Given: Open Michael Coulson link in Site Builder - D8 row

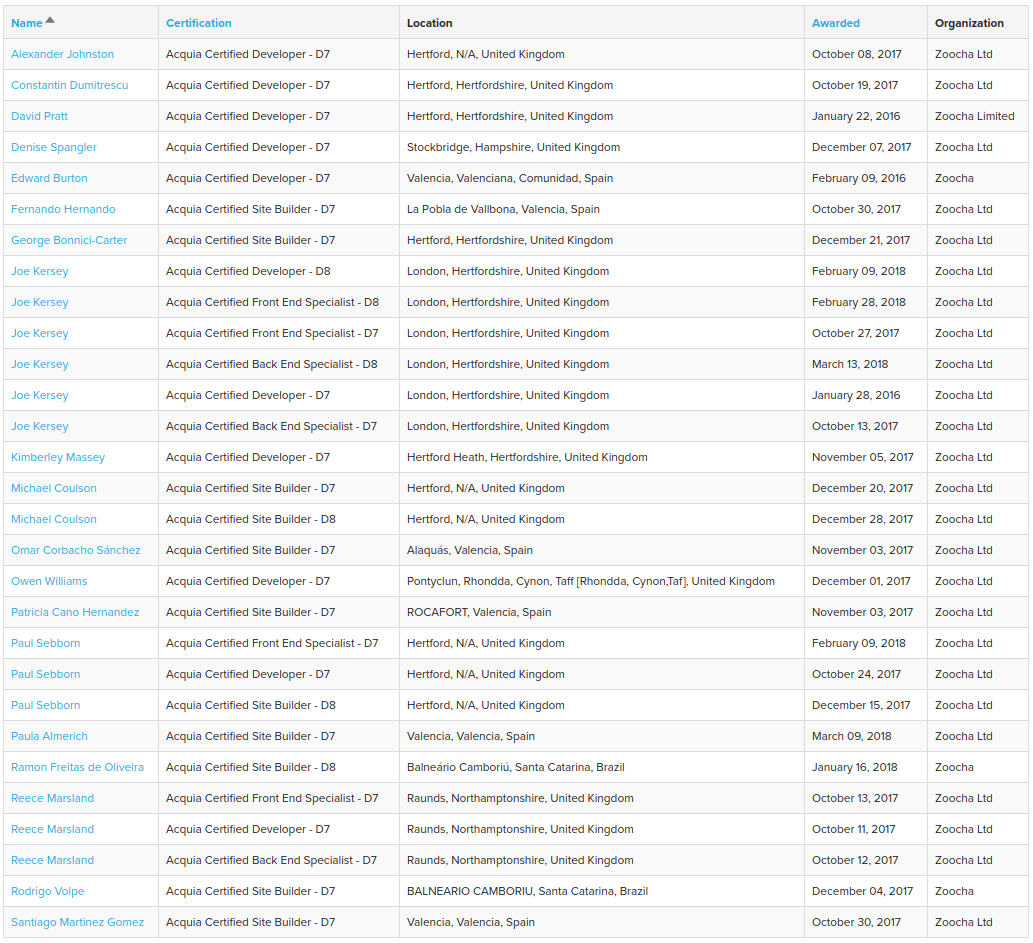Looking at the screenshot, I should 54,519.
